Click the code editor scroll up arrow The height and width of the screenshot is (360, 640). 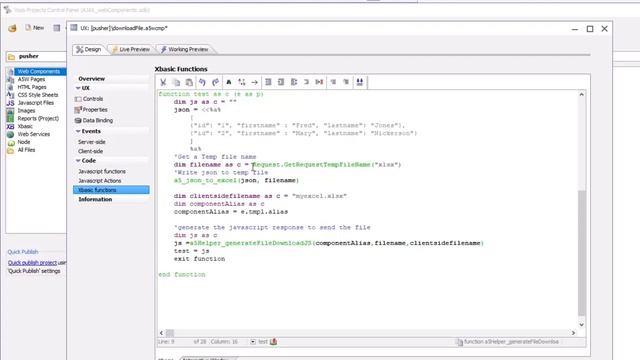(x=582, y=95)
